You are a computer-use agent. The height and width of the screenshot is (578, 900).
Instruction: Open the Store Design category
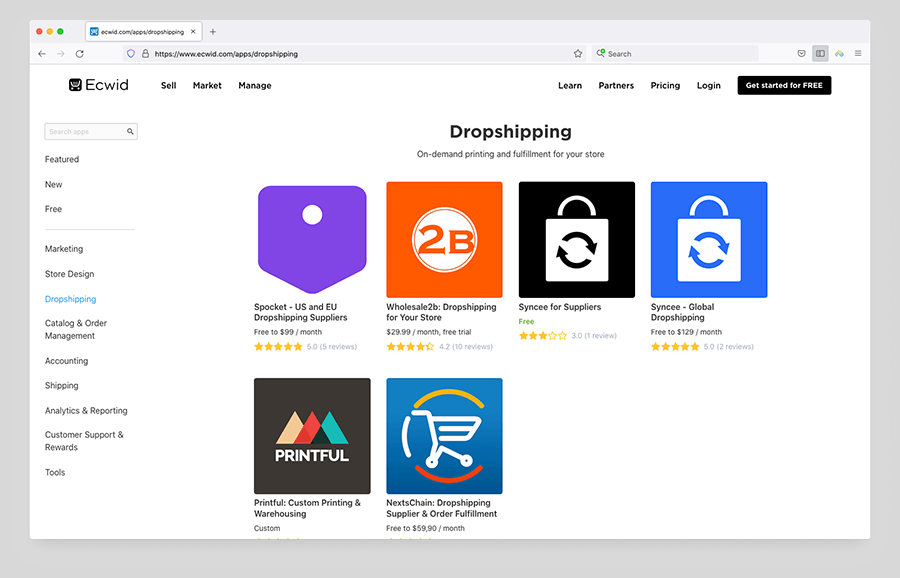(x=69, y=274)
